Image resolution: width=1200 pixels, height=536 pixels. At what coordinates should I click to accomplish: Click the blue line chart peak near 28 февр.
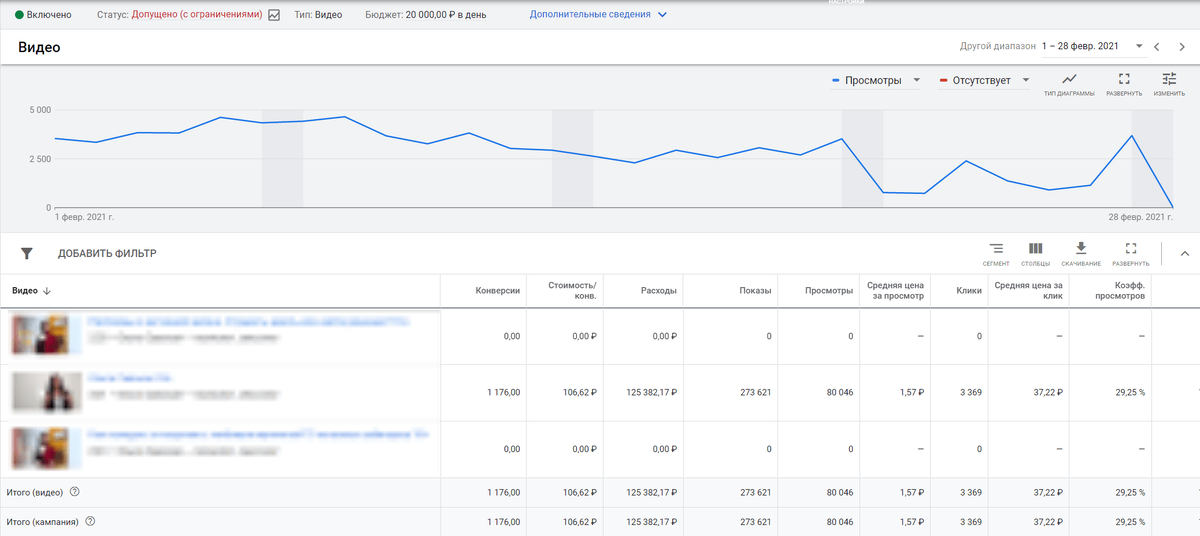coord(1131,136)
